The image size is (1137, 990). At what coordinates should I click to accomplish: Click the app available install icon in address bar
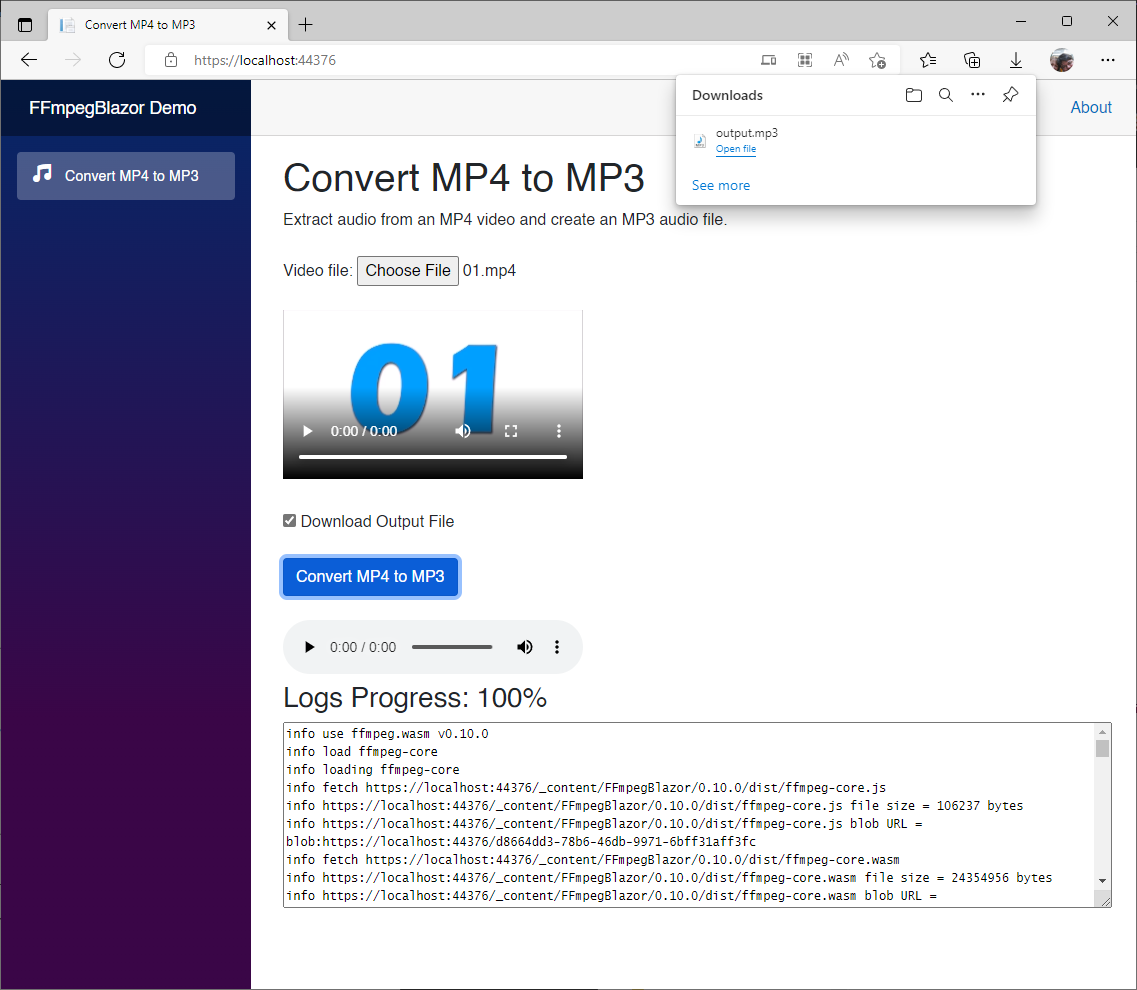coord(769,60)
